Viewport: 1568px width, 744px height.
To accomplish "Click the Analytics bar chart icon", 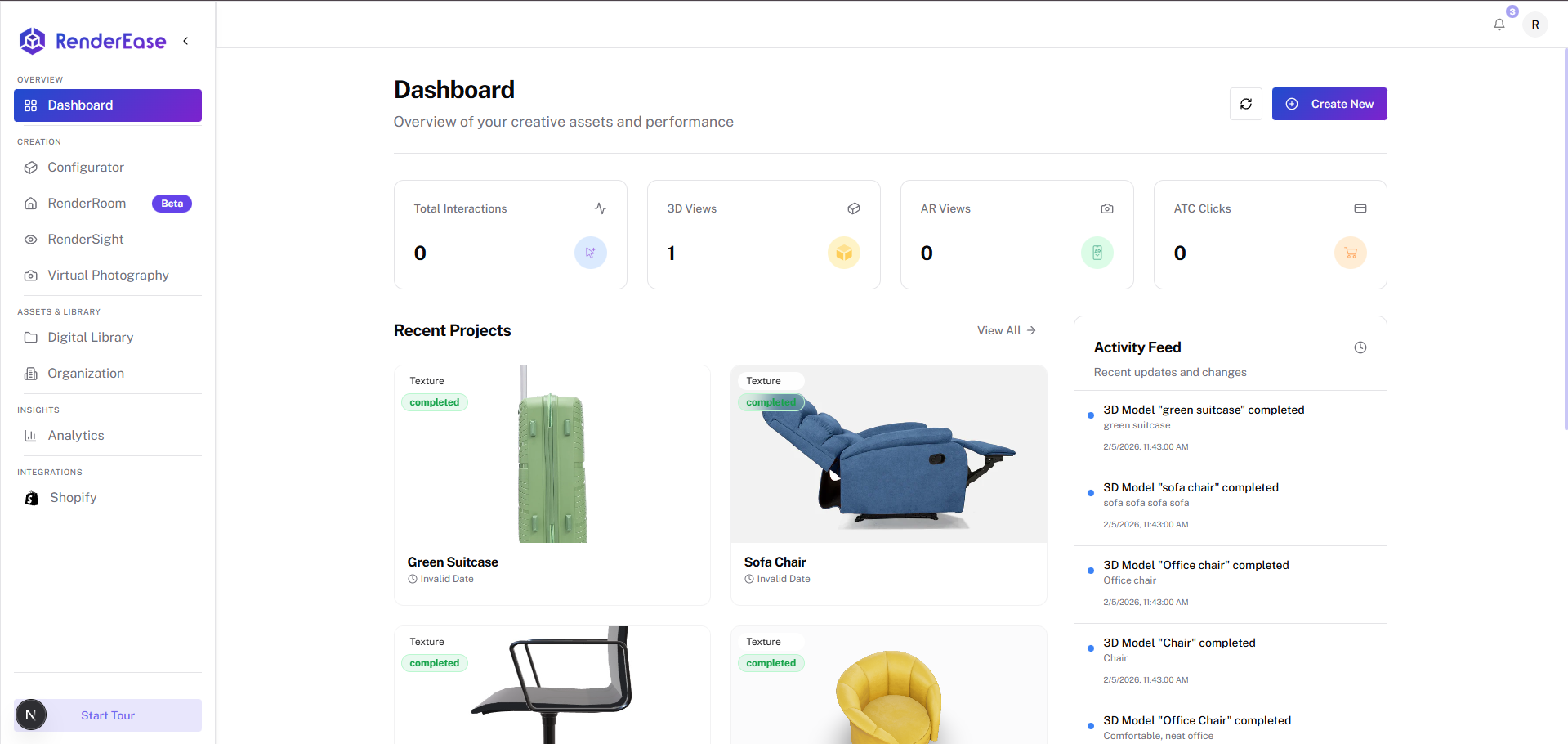I will click(31, 436).
